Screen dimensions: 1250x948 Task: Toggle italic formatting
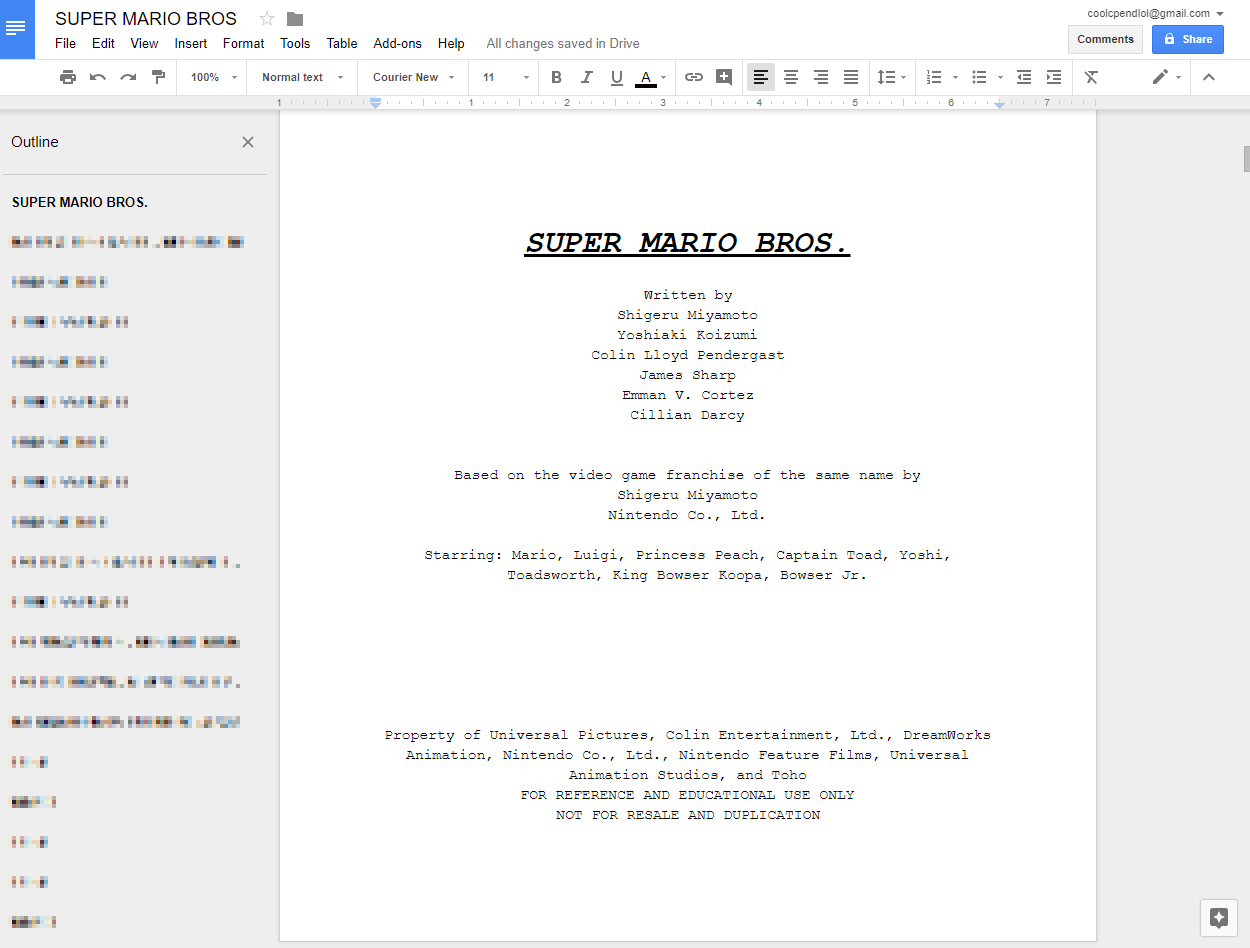click(x=587, y=77)
